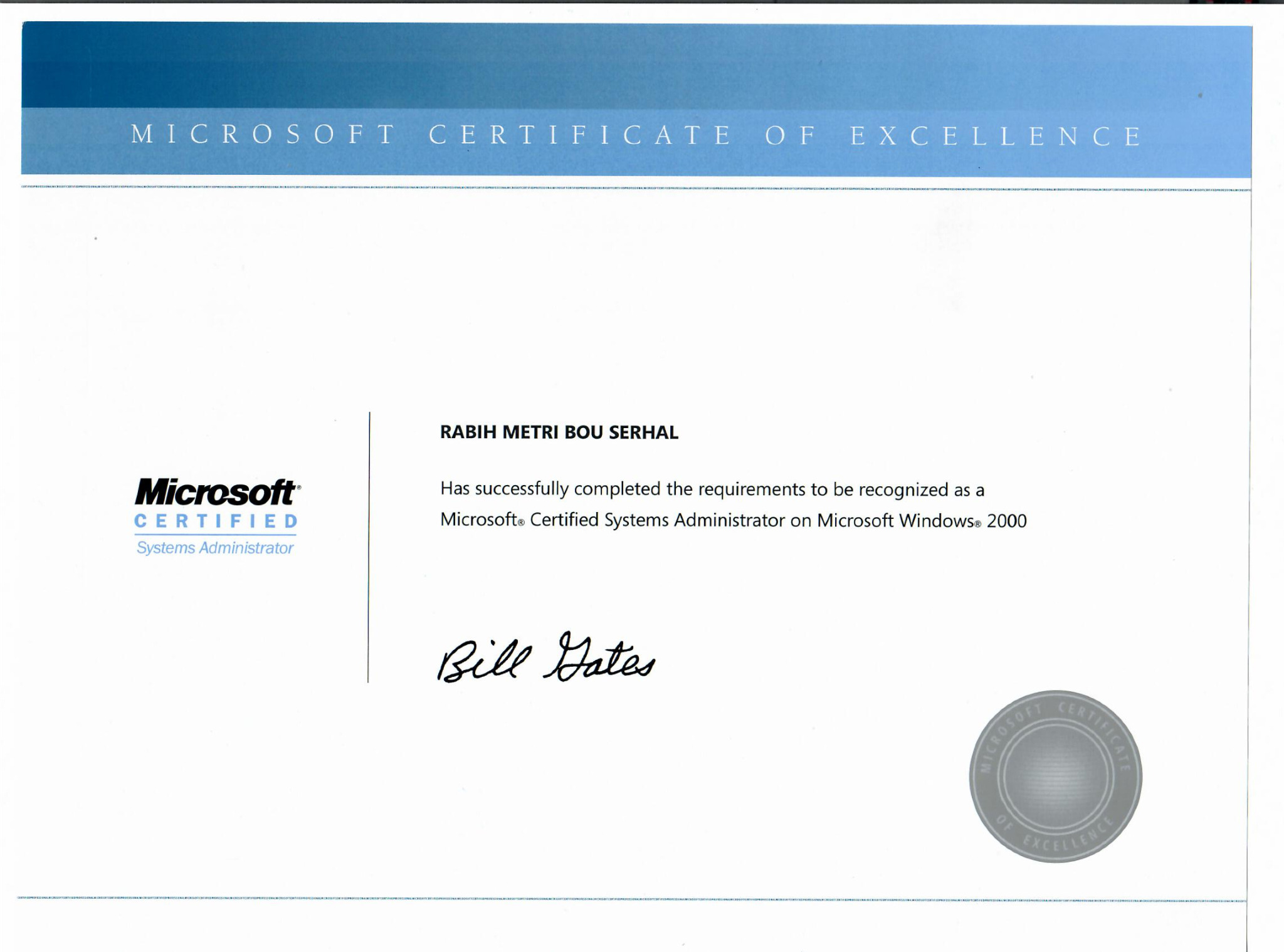Click the registered mark beside Microsoft logo
This screenshot has height=952, width=1284.
tap(298, 486)
